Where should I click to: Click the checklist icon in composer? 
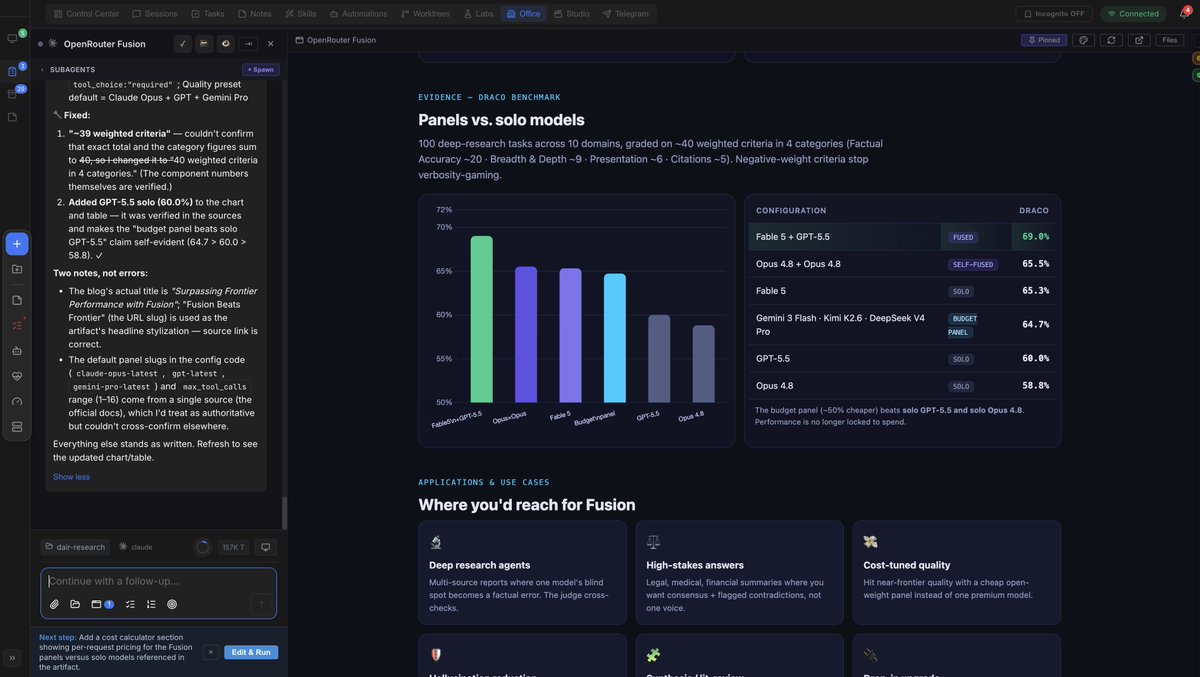pos(130,604)
